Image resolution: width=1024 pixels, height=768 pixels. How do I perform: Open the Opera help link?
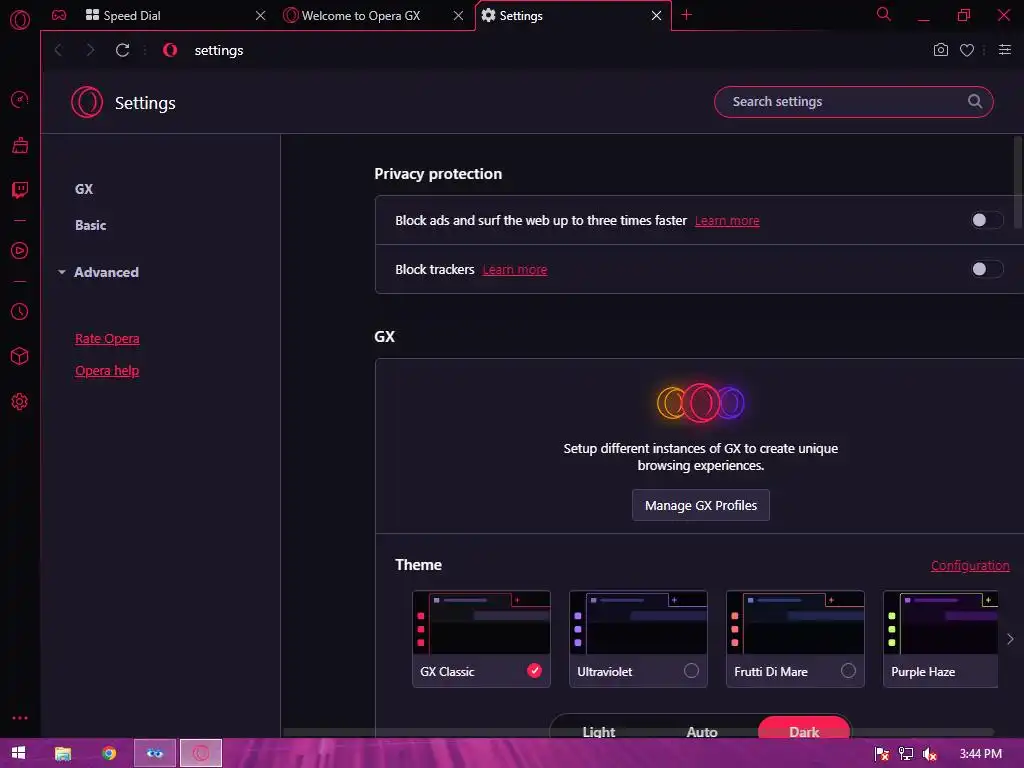tap(107, 370)
